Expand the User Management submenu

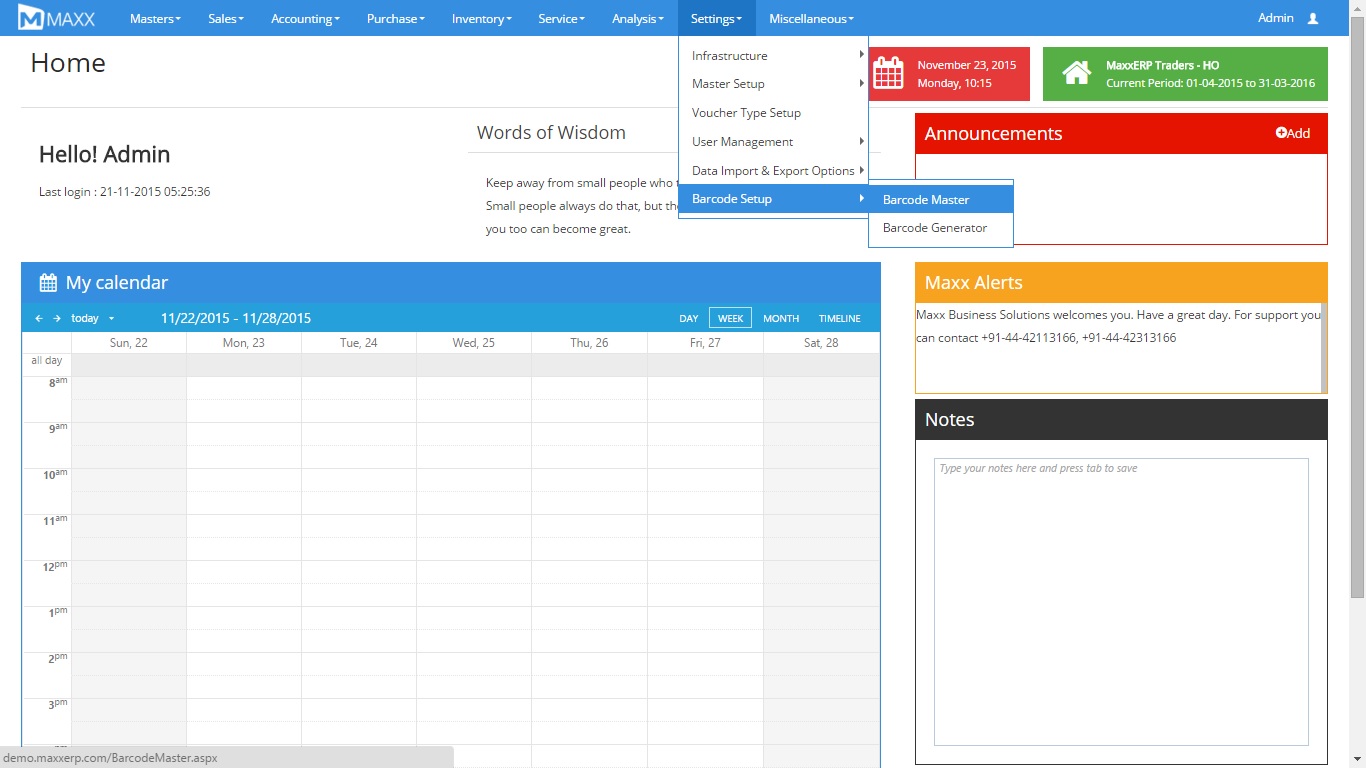point(743,142)
